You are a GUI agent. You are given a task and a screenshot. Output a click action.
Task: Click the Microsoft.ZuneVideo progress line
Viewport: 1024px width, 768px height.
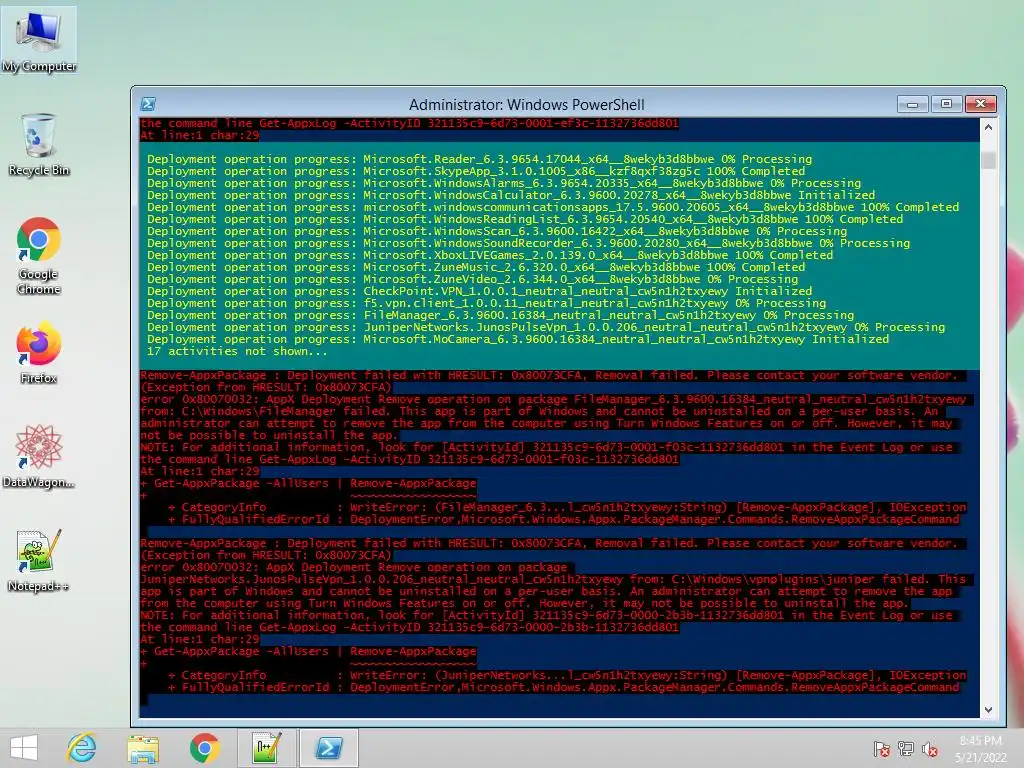pos(472,279)
